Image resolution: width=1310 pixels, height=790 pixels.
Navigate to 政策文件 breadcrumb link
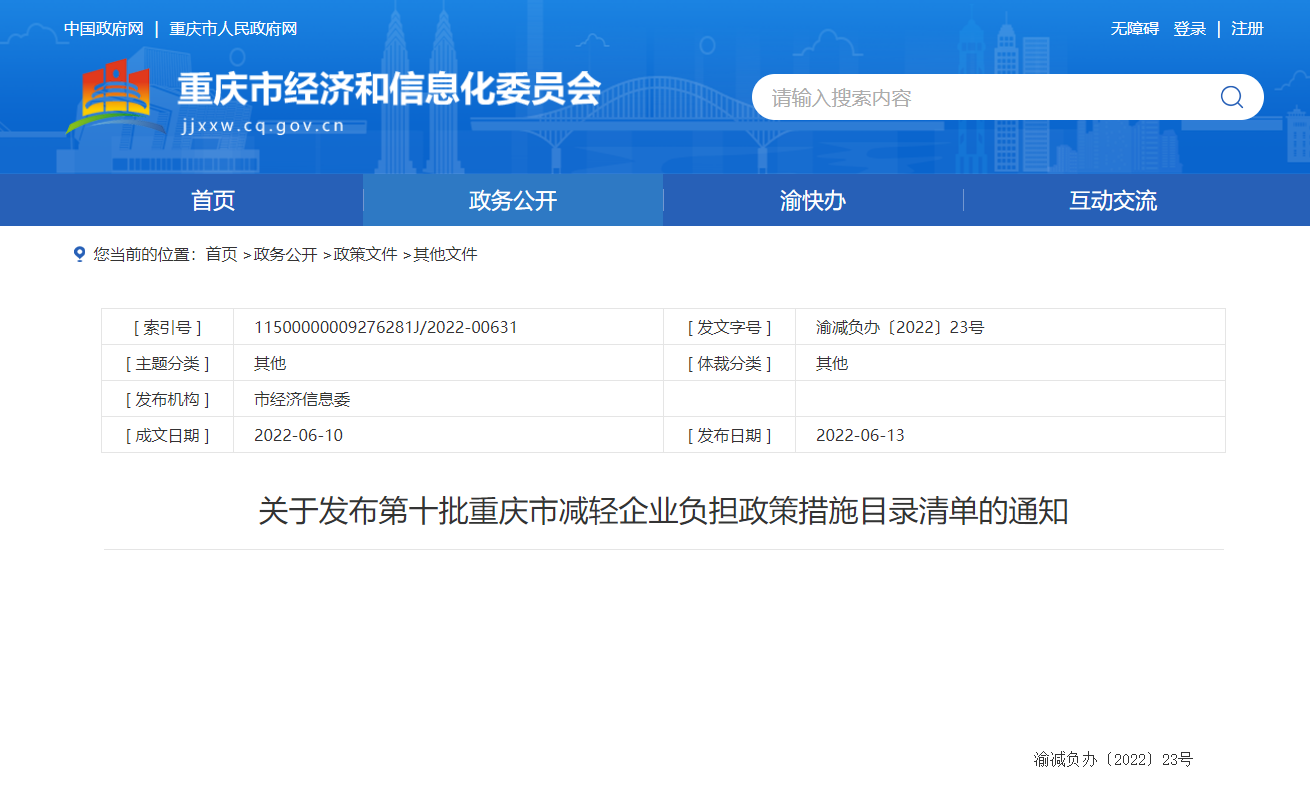(x=365, y=254)
